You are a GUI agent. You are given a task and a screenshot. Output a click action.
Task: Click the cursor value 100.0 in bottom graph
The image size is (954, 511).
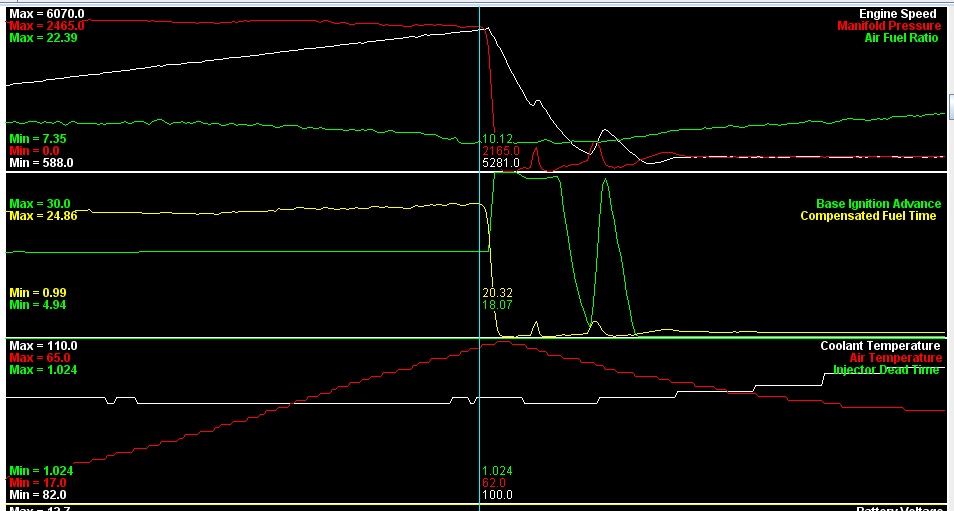(x=497, y=494)
